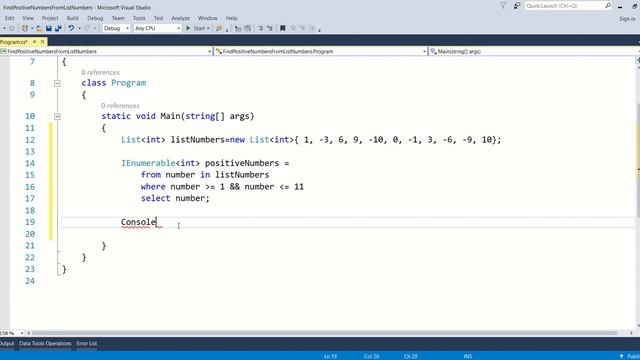Screen dimensions: 640x360
Task: Click the feedback icon beside Quick Launch
Action: pyautogui.click(x=516, y=6)
